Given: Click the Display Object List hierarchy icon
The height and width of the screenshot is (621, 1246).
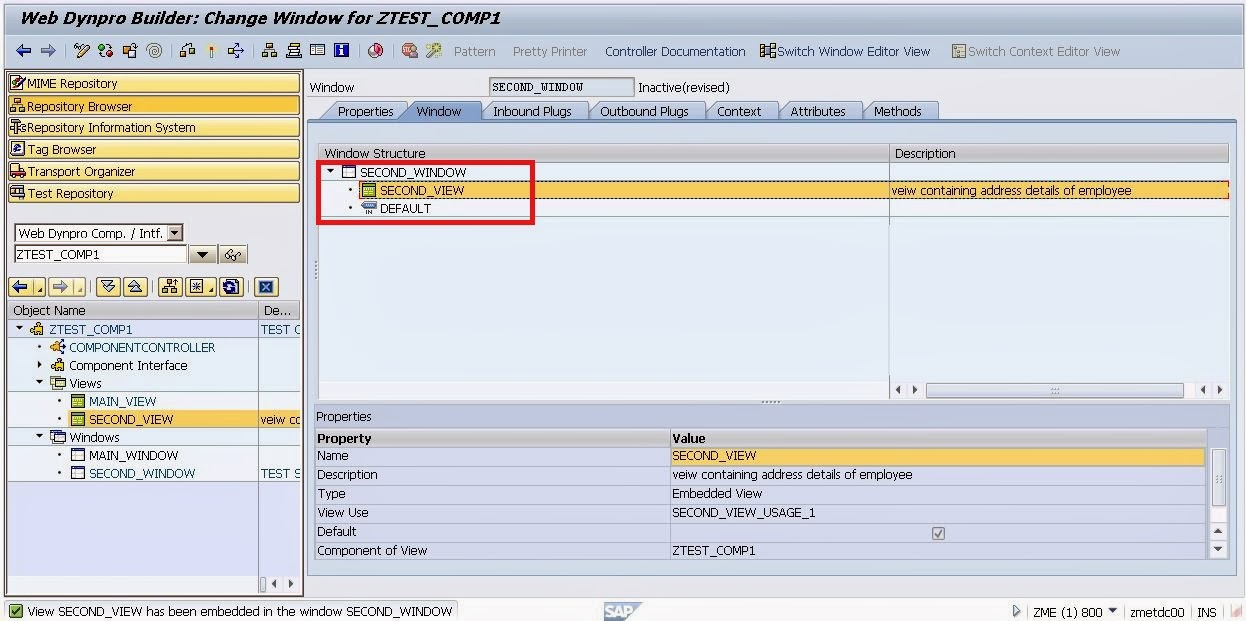Looking at the screenshot, I should [269, 51].
